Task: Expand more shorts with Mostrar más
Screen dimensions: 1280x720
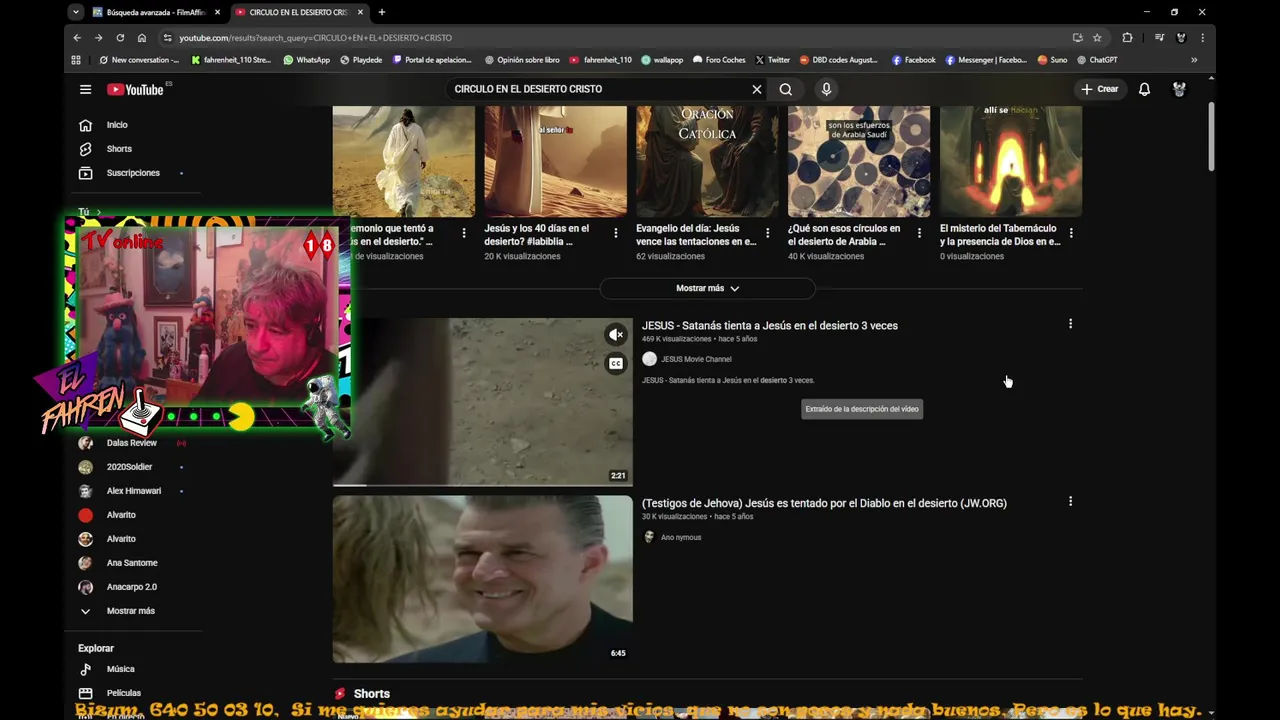Action: 707,288
